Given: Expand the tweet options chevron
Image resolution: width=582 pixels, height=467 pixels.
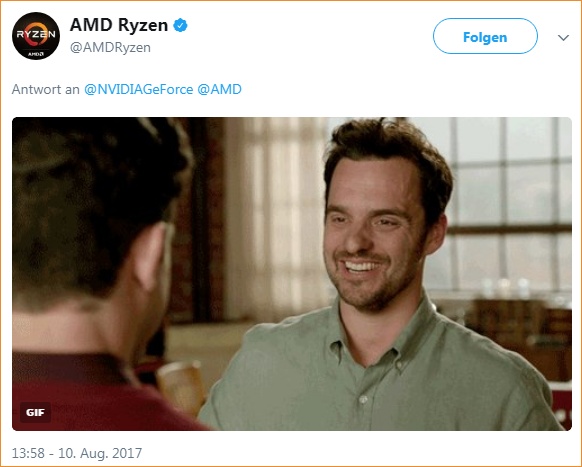Looking at the screenshot, I should pyautogui.click(x=563, y=37).
